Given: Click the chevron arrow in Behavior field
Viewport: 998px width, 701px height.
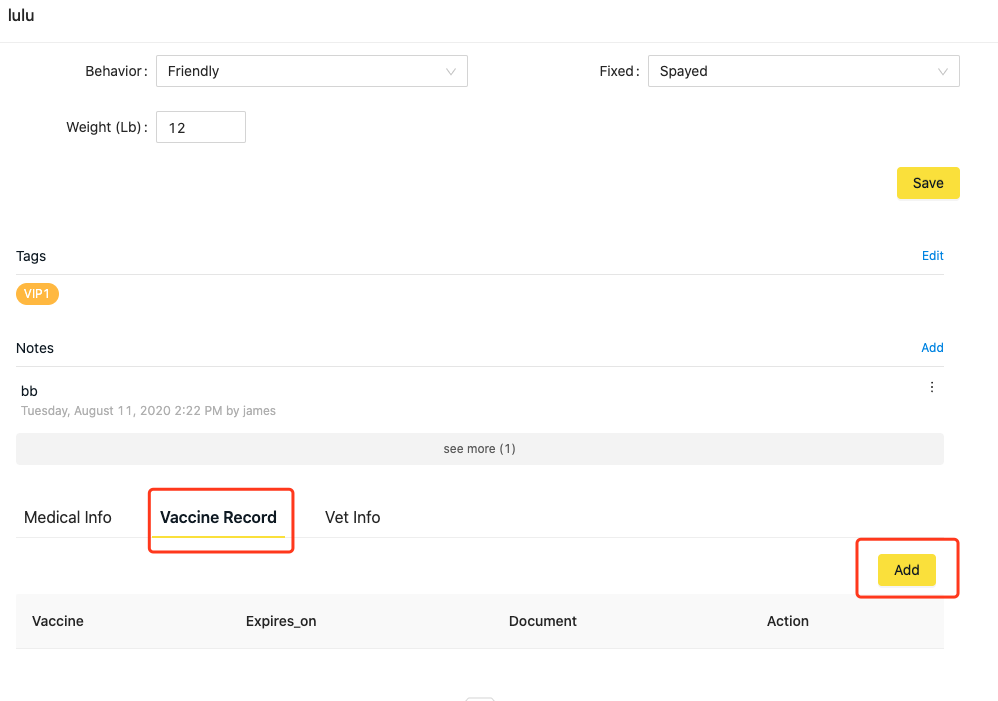Looking at the screenshot, I should pos(451,71).
